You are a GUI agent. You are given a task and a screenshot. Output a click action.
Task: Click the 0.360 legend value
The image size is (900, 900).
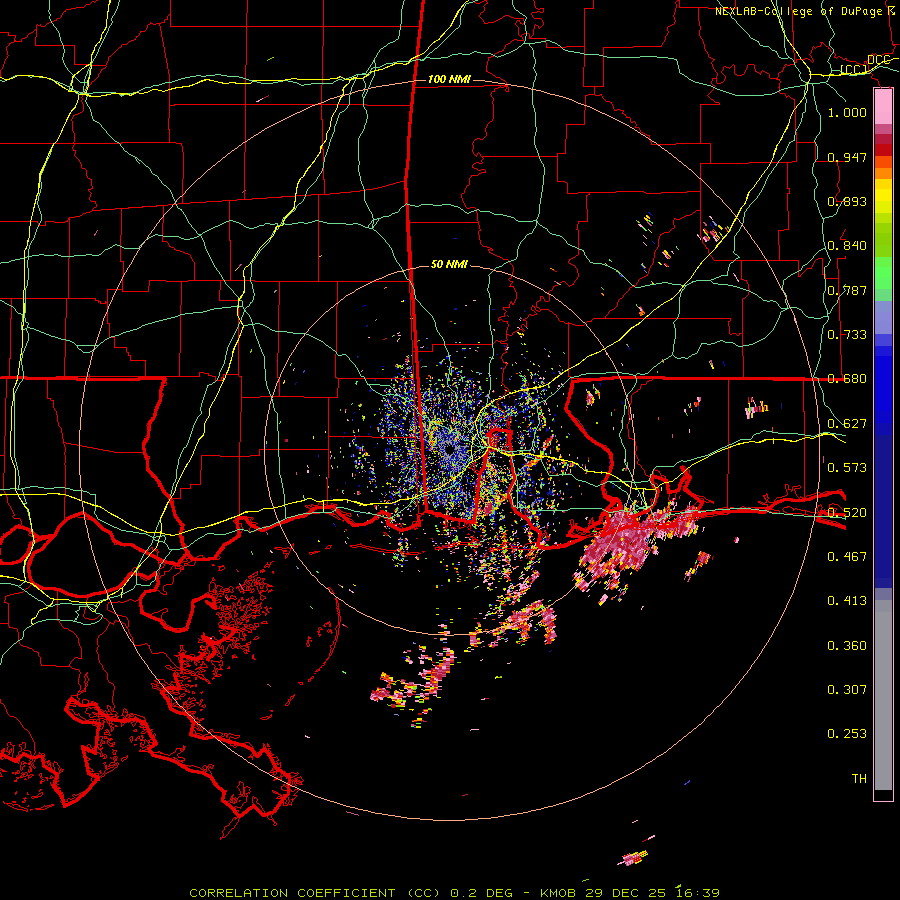click(847, 646)
